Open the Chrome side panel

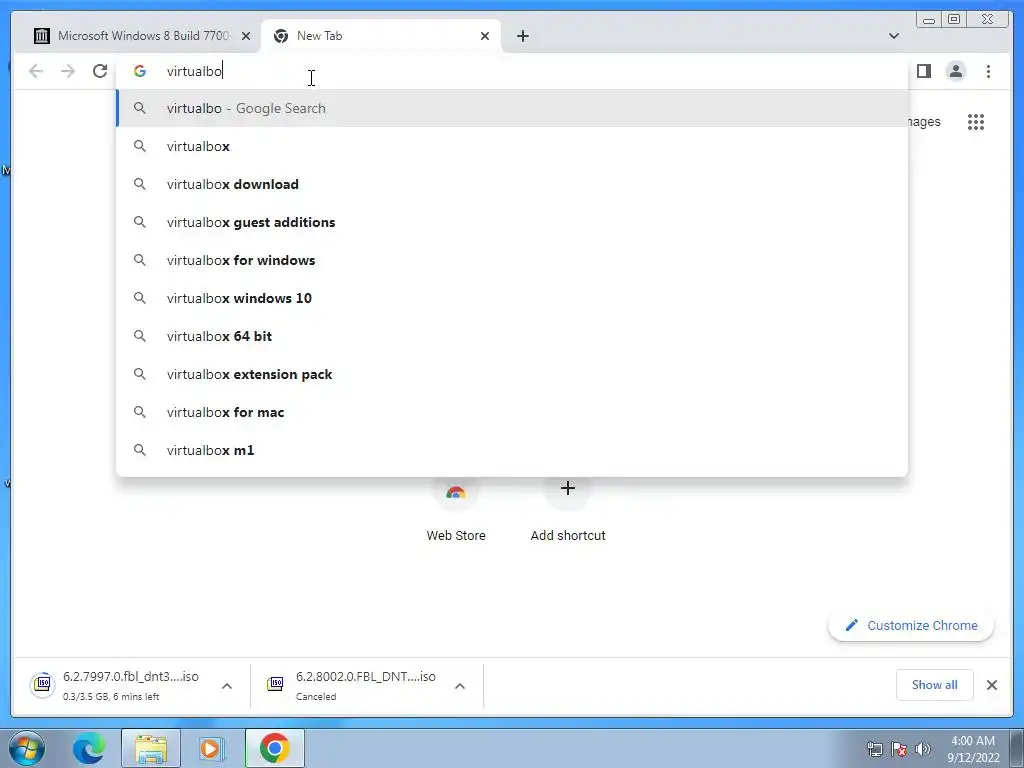[923, 71]
